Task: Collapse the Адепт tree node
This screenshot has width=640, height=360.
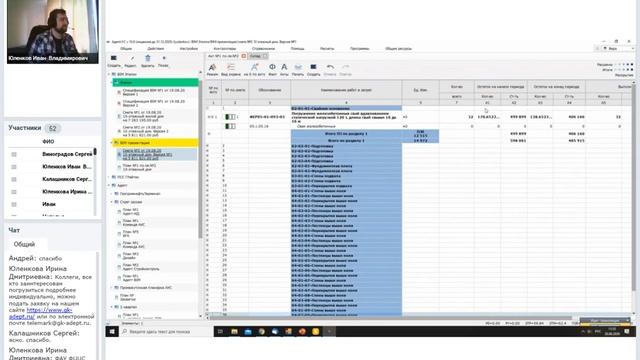Action: coord(109,185)
